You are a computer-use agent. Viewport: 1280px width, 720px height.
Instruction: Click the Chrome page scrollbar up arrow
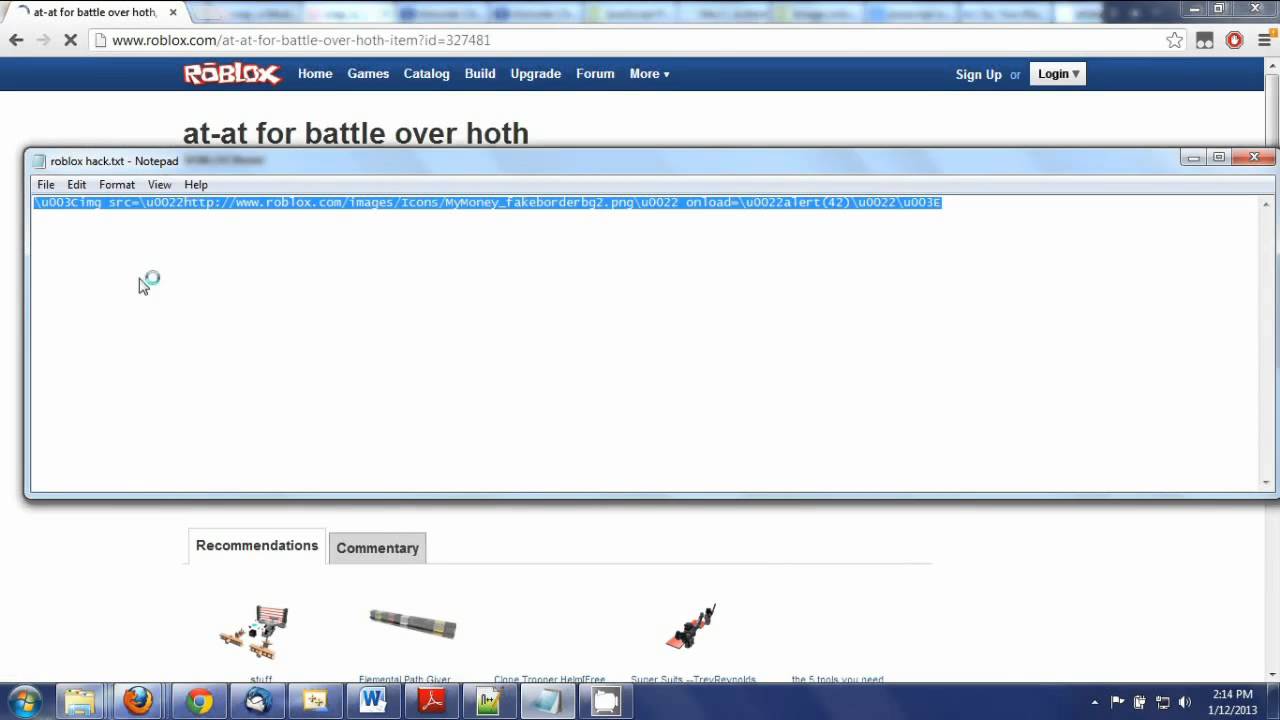1272,64
